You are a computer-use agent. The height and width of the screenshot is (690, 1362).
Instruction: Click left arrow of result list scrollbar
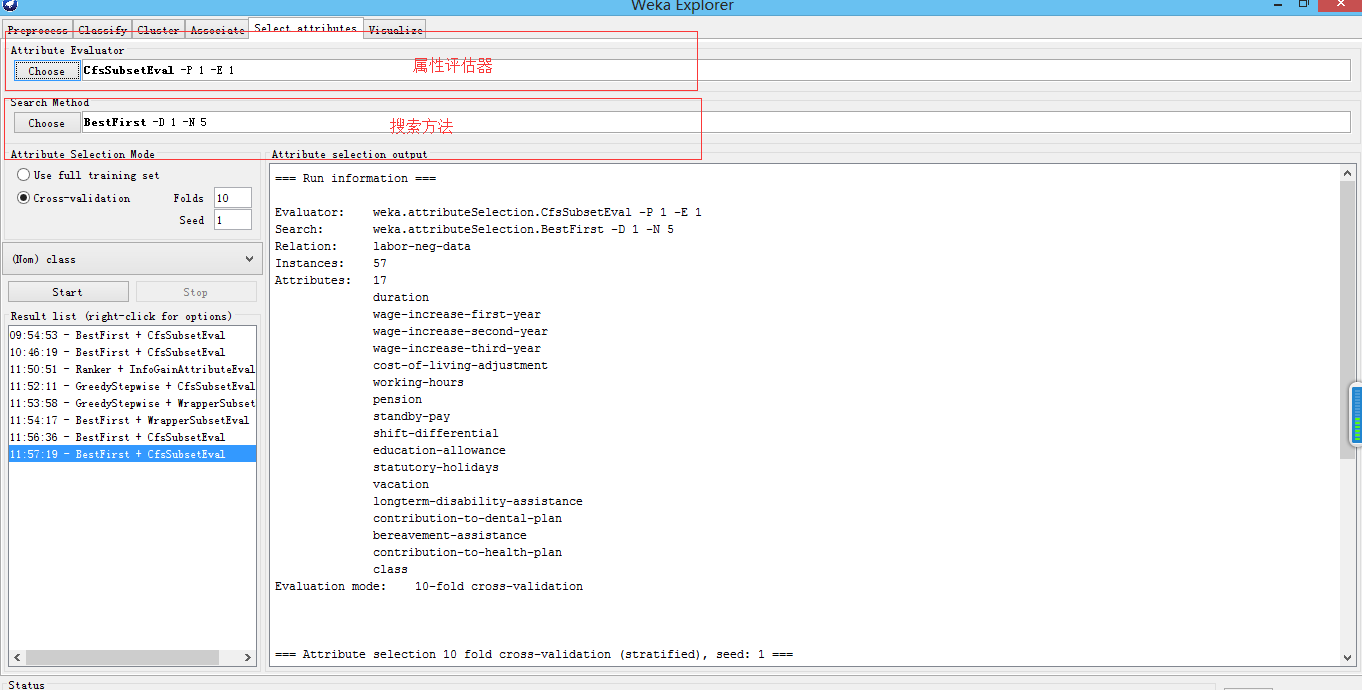[x=17, y=657]
